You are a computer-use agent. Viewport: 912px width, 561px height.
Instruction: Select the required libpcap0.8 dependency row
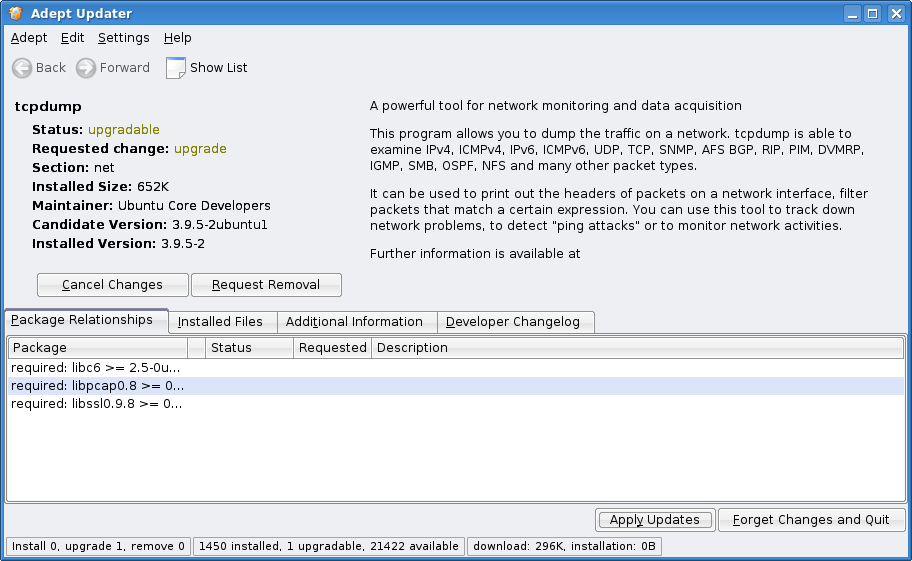[98, 386]
